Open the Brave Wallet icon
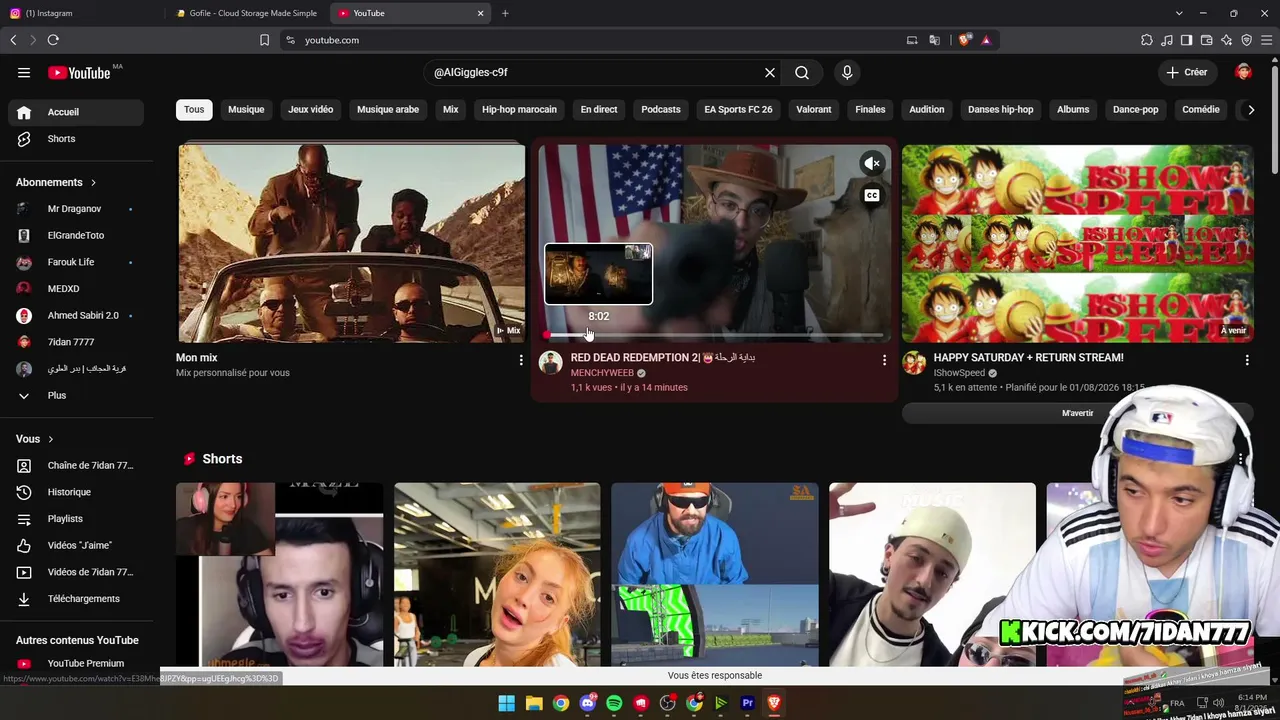 pos(1207,40)
